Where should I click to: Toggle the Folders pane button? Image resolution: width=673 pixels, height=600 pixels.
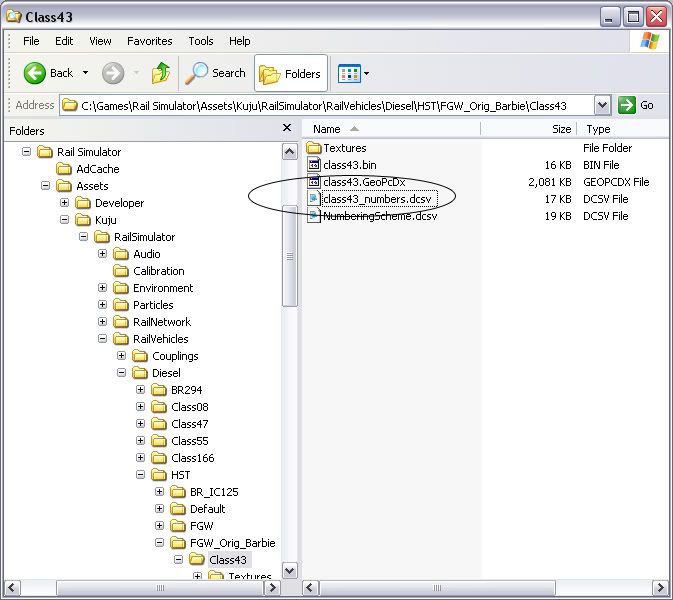291,73
